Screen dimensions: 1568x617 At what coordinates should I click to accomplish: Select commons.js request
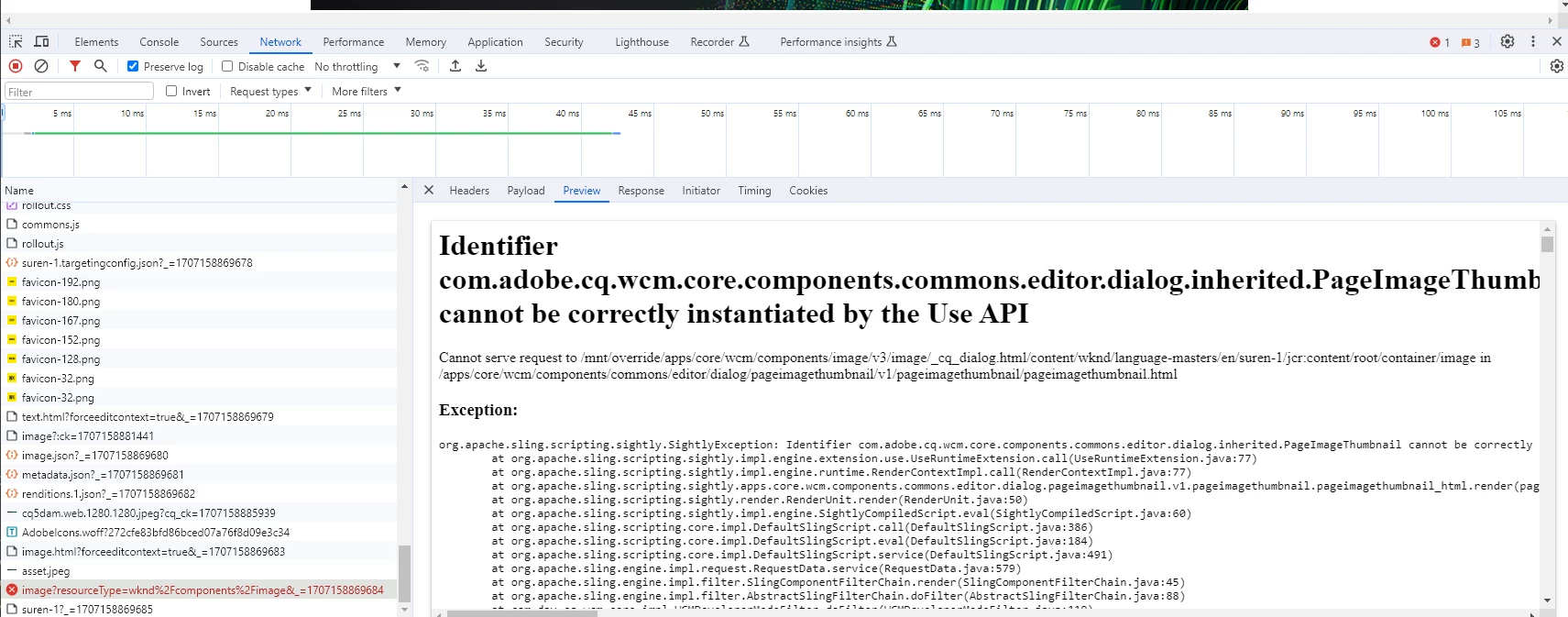(199, 225)
